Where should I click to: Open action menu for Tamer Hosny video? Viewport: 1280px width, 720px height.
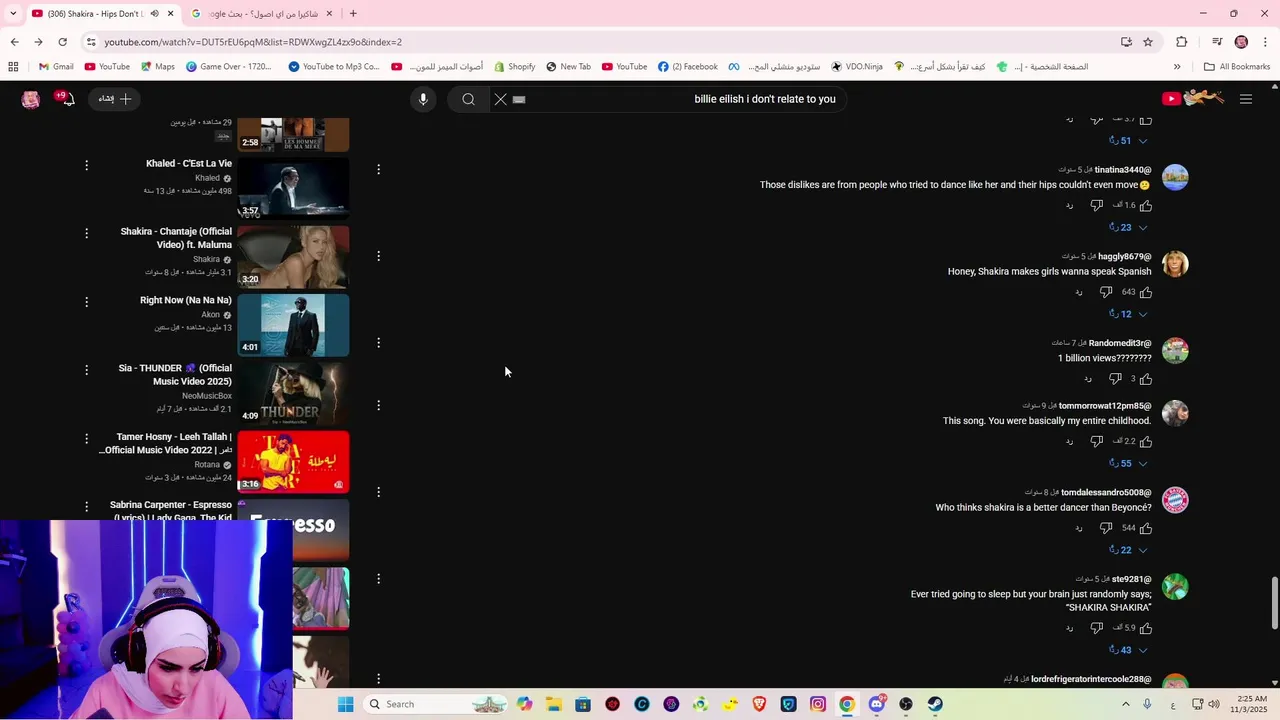(x=86, y=438)
